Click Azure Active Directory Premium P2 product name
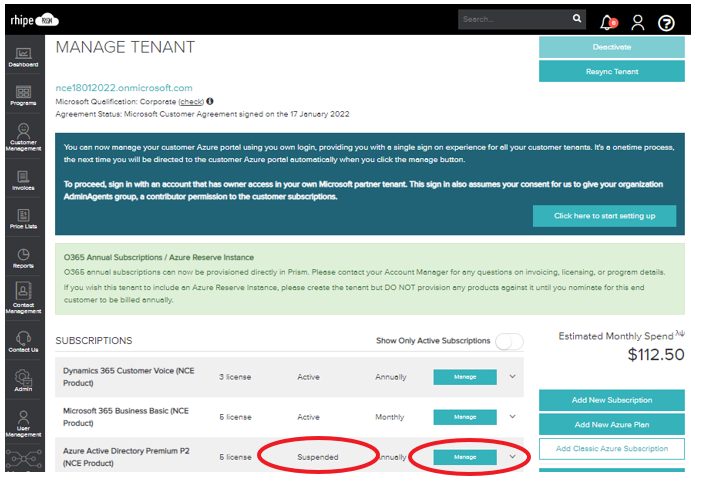 [x=127, y=457]
